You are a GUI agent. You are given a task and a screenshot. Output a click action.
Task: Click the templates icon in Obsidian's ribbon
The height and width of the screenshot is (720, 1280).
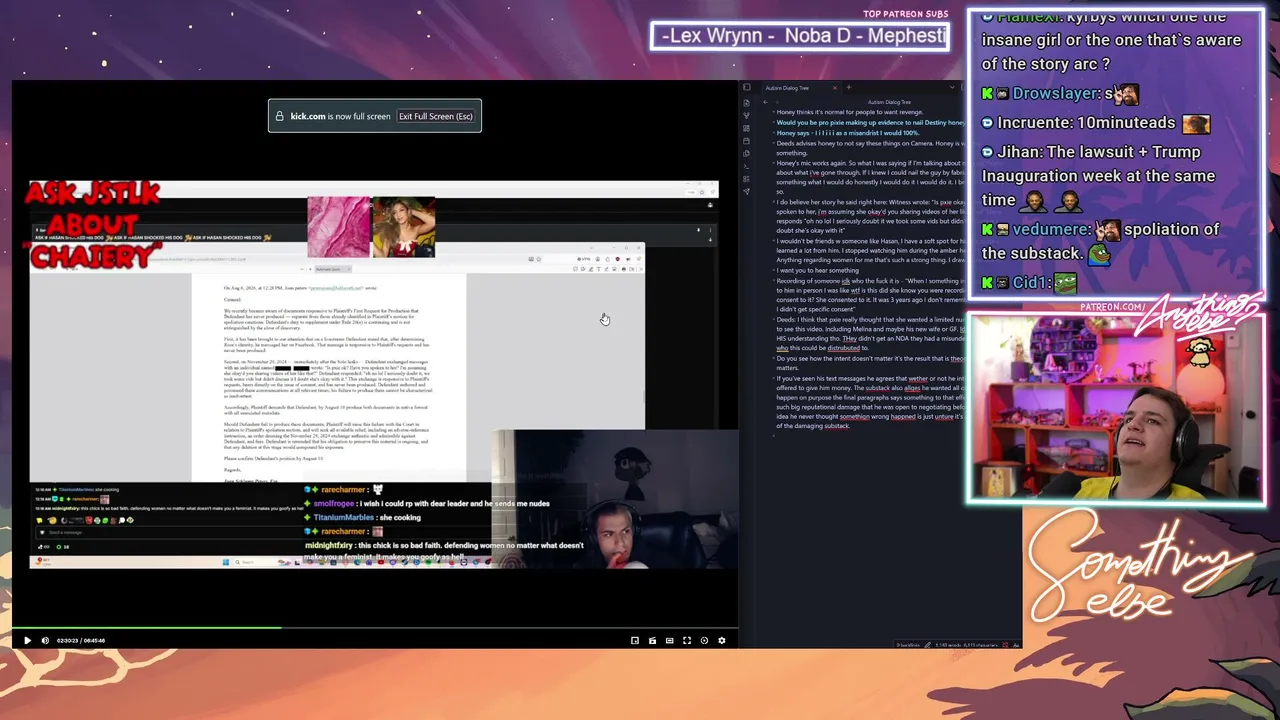point(746,153)
